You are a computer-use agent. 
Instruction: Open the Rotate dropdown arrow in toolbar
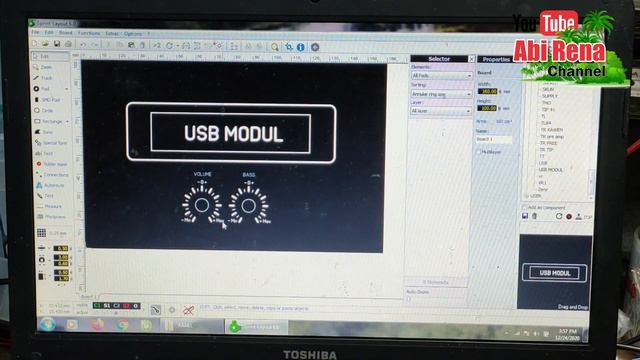[x=178, y=46]
